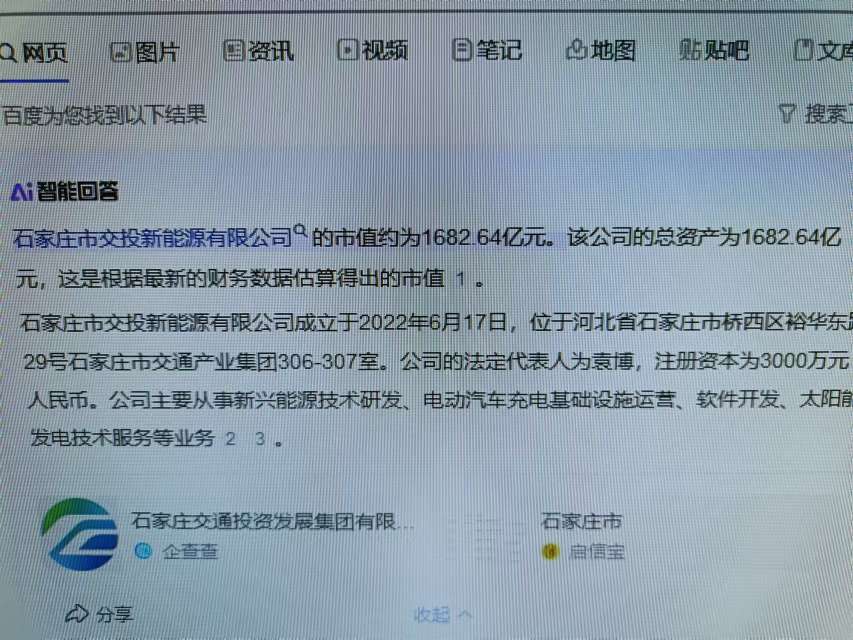Viewport: 853px width, 640px height.
Task: Open citation reference number 2
Action: point(231,439)
